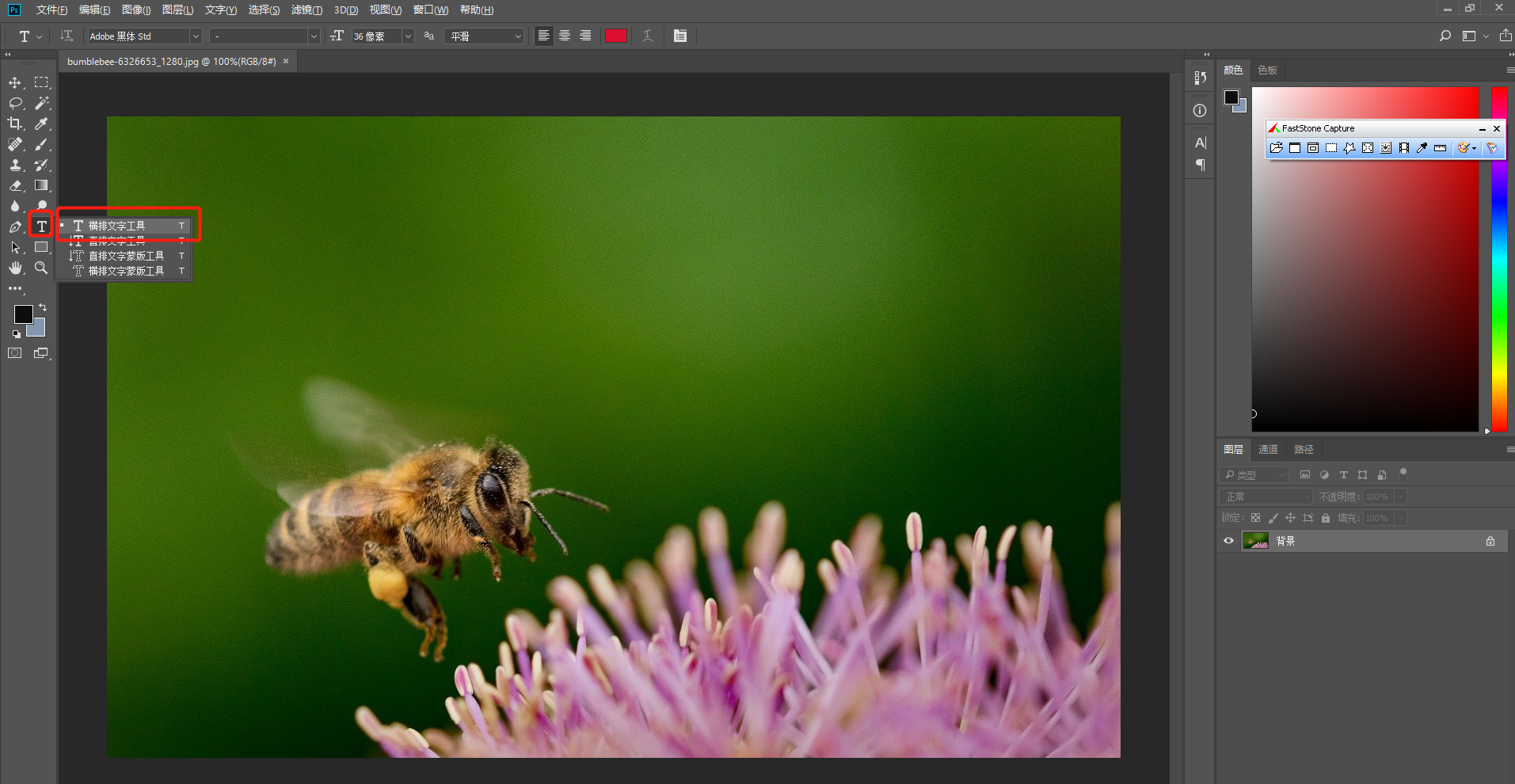The width and height of the screenshot is (1515, 784).
Task: Select the Rectangle shape tool
Action: (41, 247)
